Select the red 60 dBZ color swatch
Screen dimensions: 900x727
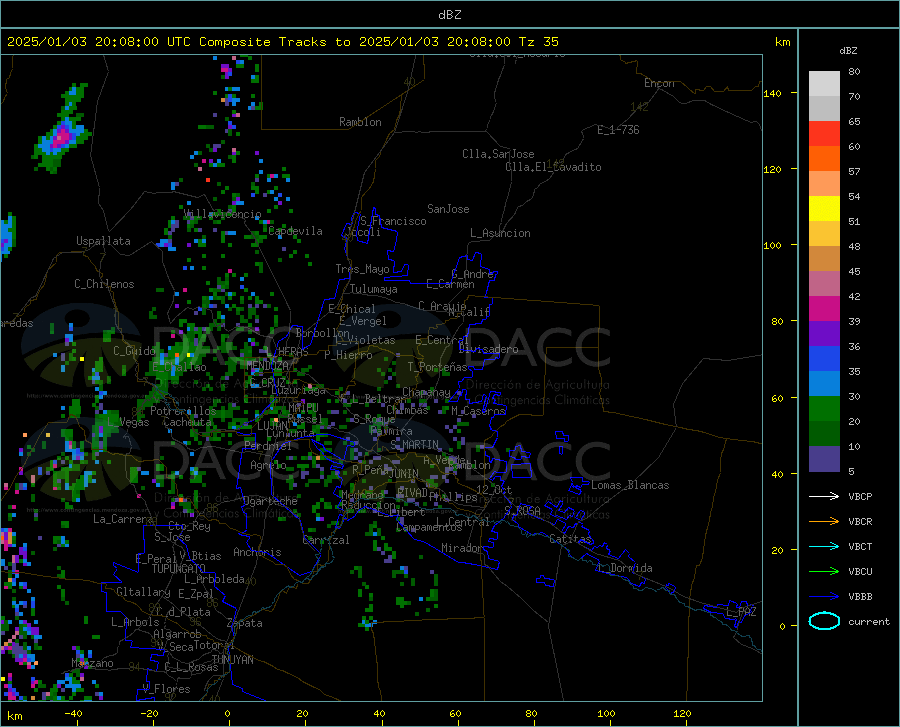click(x=824, y=134)
